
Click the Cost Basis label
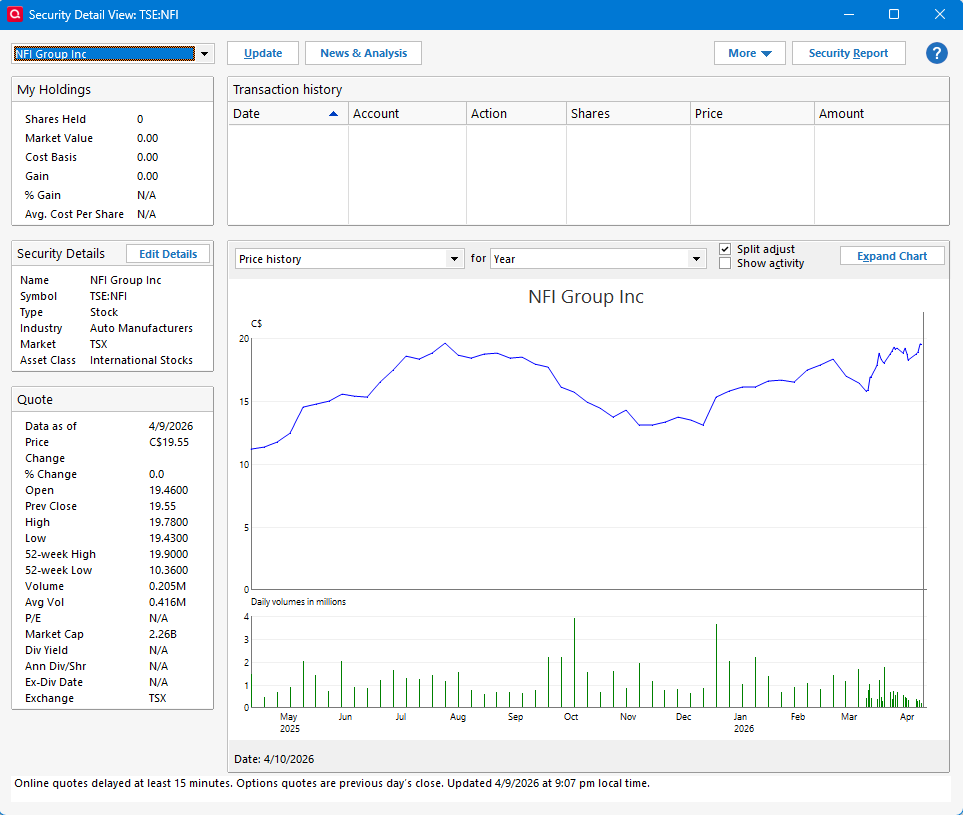[51, 157]
